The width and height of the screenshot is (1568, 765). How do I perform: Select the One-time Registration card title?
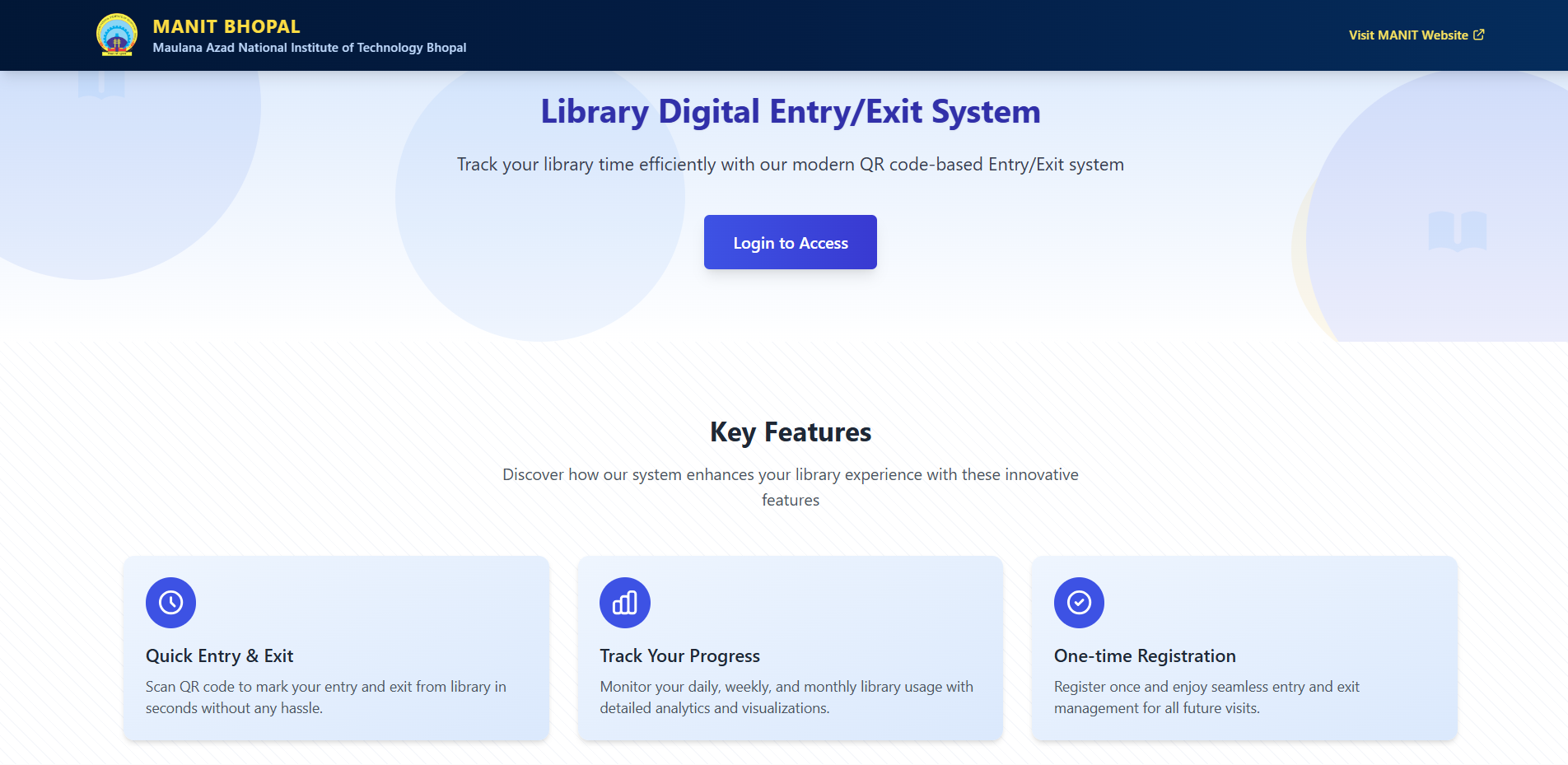point(1144,656)
